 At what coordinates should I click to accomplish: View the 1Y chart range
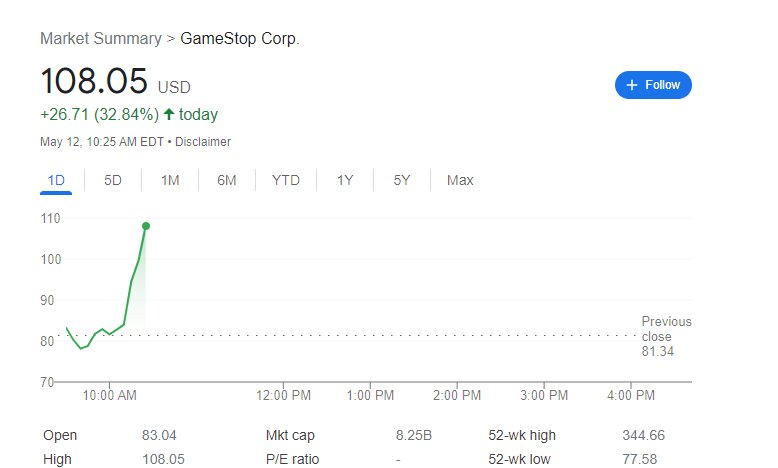click(345, 180)
